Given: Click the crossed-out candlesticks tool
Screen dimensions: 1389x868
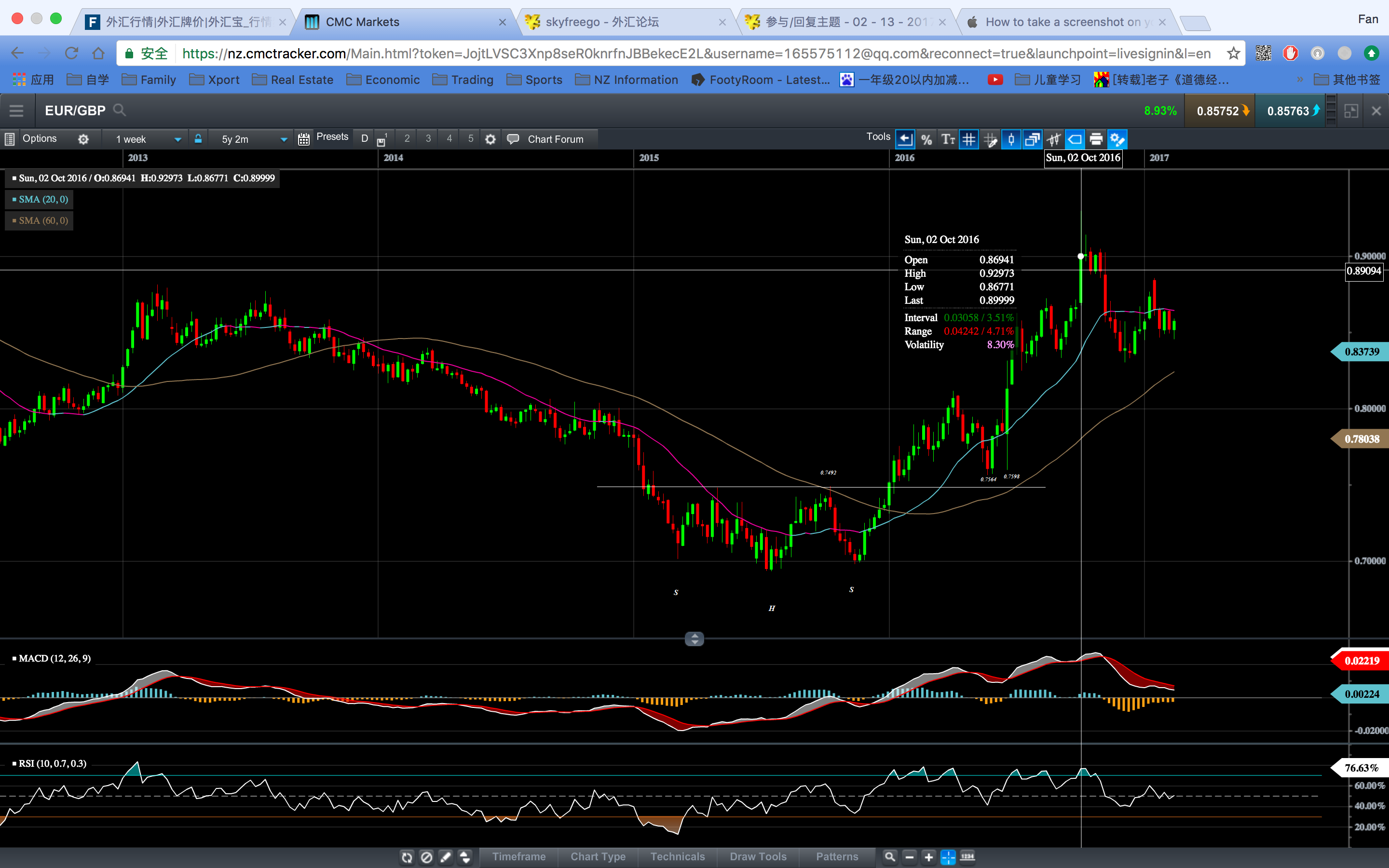Looking at the screenshot, I should 1054,139.
